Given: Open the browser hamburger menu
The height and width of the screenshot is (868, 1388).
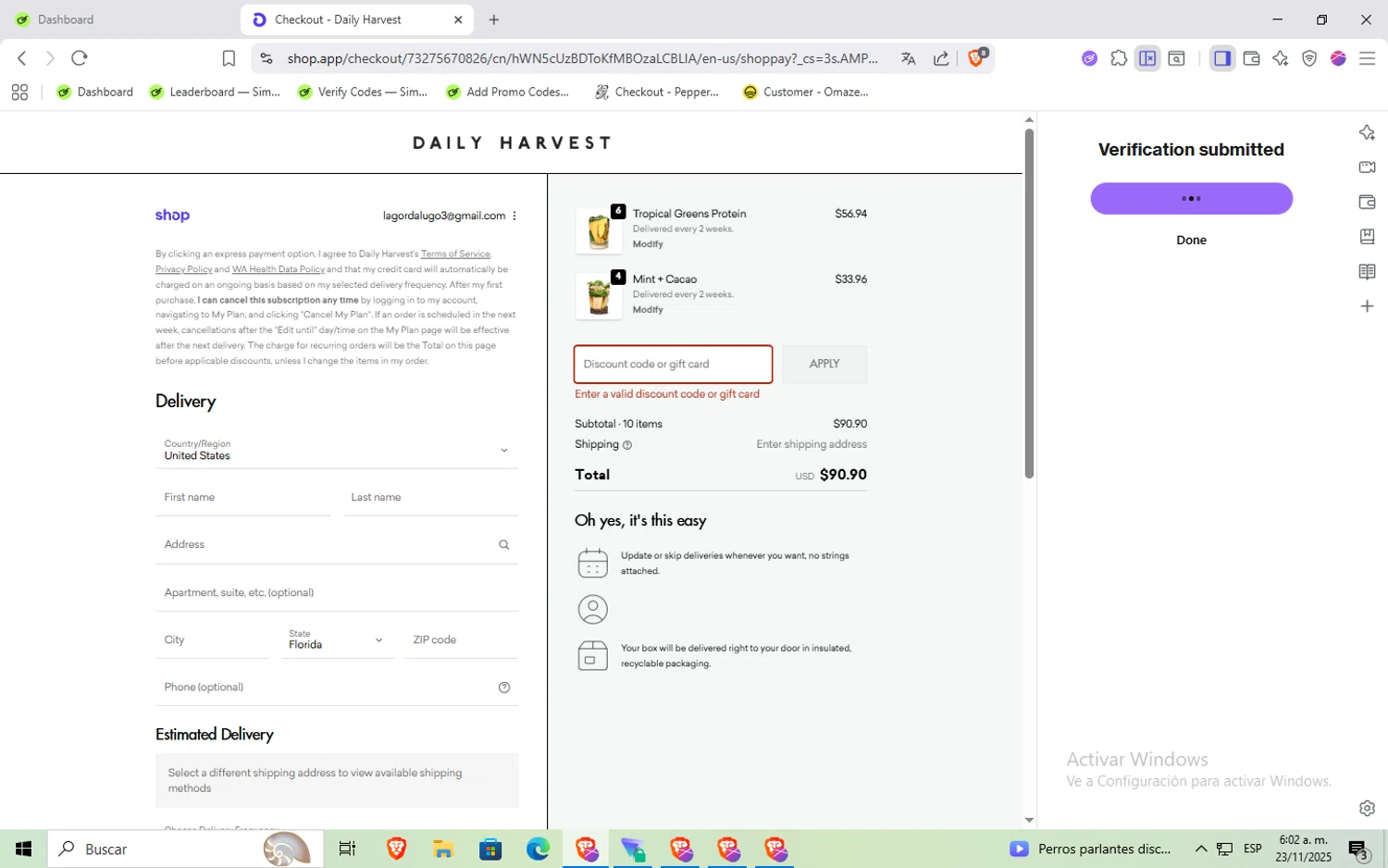Looking at the screenshot, I should 1367,58.
